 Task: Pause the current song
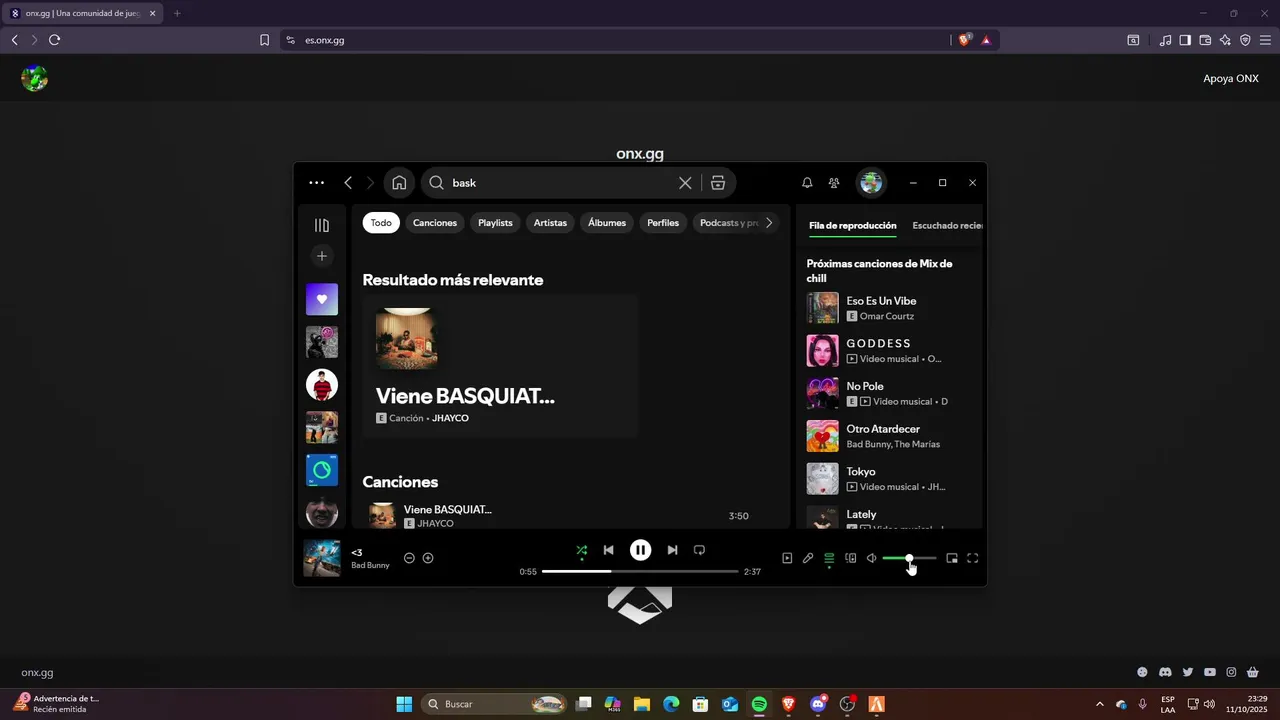tap(640, 550)
